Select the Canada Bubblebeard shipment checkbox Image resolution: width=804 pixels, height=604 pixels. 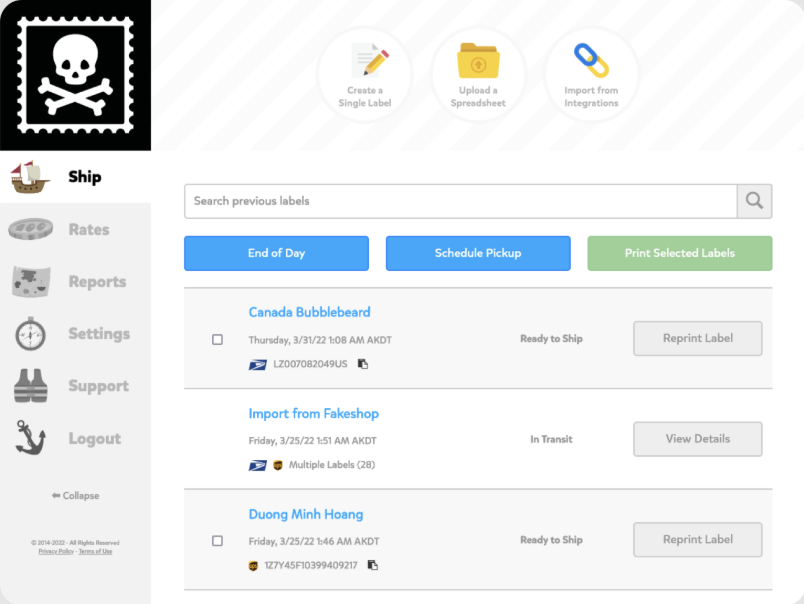coord(217,338)
